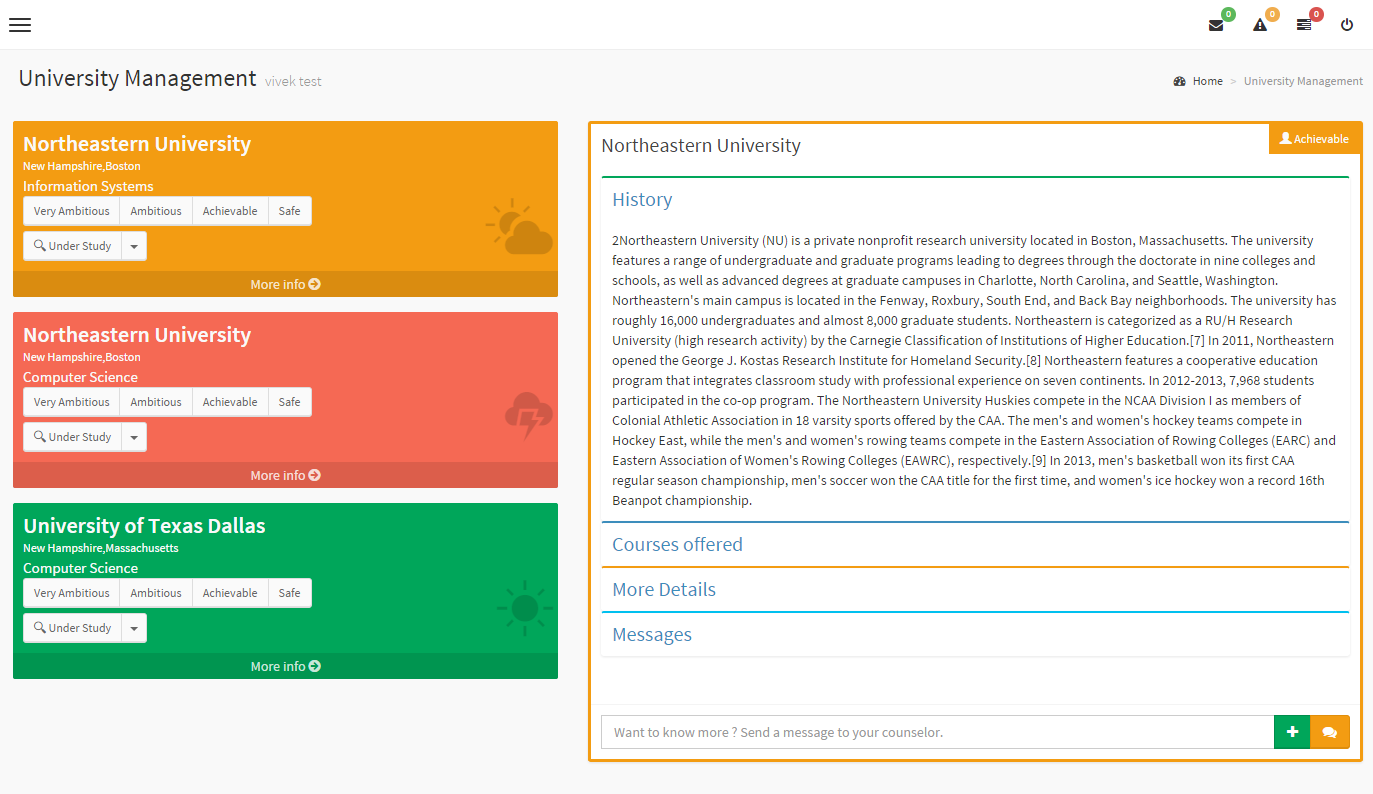Mark Information Systems card as Safe
Screen dimensions: 1373x794
pyautogui.click(x=290, y=211)
